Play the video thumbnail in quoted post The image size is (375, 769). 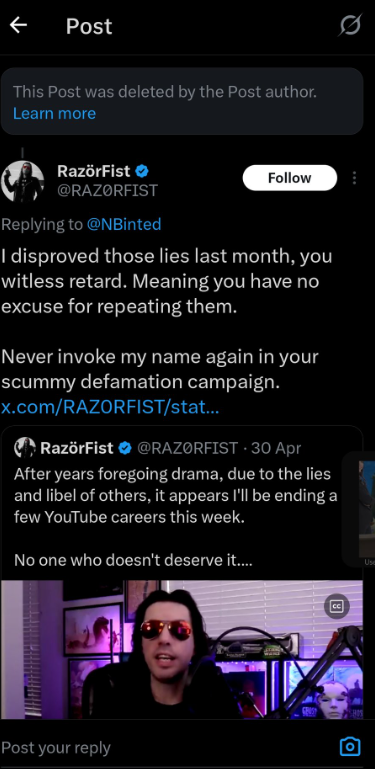(x=182, y=649)
